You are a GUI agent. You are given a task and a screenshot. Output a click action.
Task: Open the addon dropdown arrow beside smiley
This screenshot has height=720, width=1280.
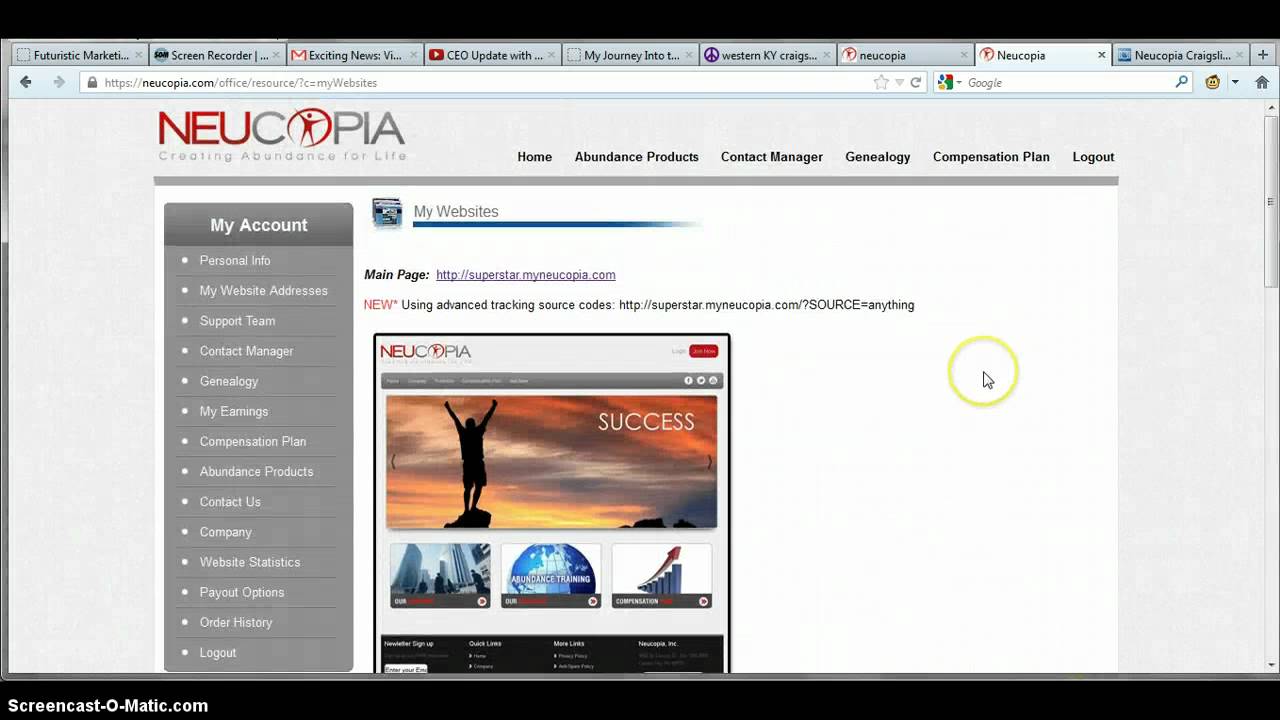coord(1235,82)
